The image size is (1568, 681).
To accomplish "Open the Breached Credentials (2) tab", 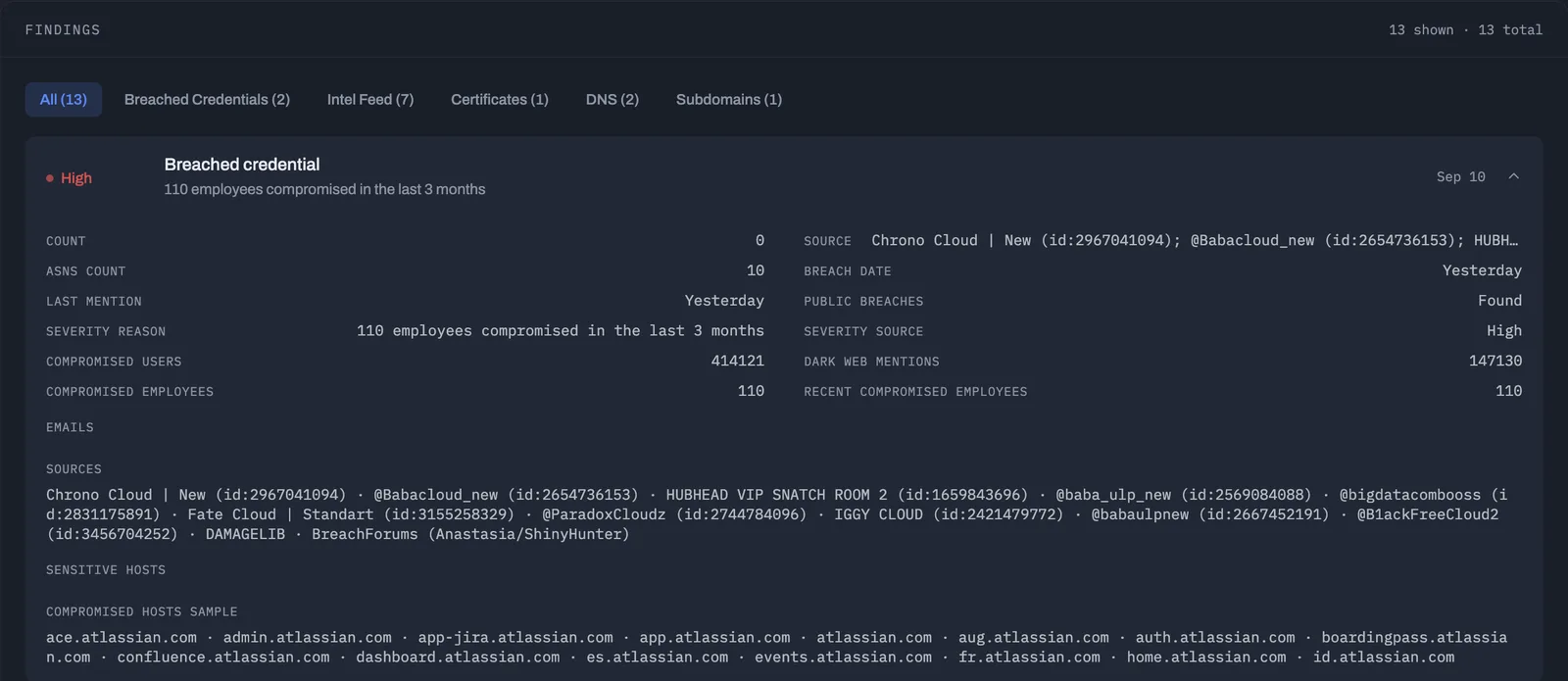I will 207,99.
